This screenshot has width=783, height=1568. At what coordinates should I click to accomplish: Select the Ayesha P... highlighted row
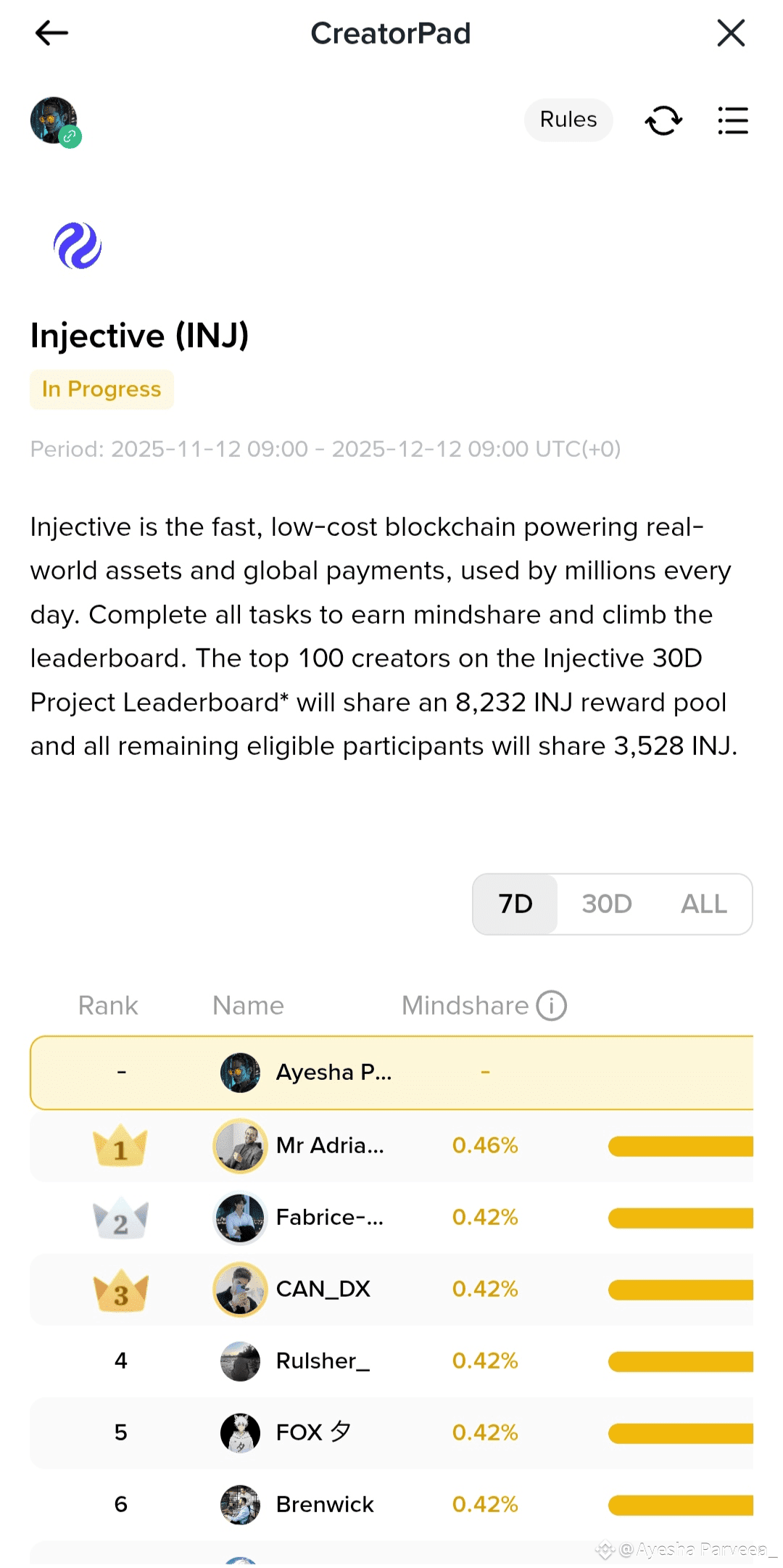[391, 1073]
